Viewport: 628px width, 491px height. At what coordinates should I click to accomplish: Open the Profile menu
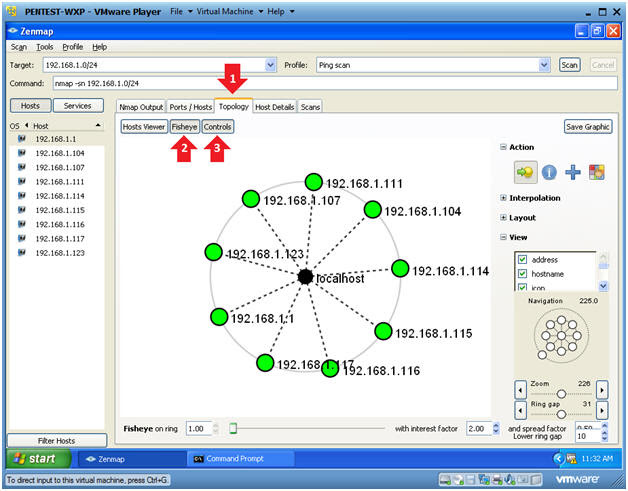click(x=72, y=47)
